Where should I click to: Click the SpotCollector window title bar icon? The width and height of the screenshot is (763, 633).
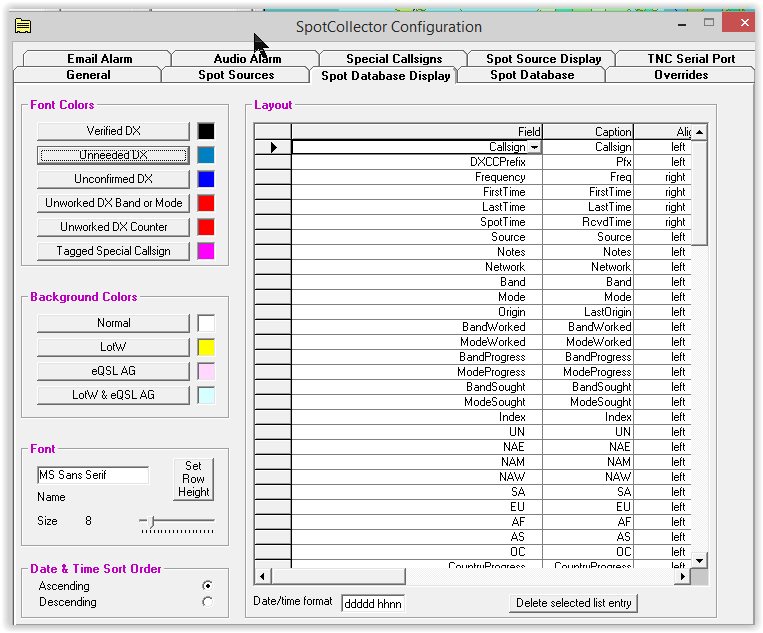[x=23, y=26]
